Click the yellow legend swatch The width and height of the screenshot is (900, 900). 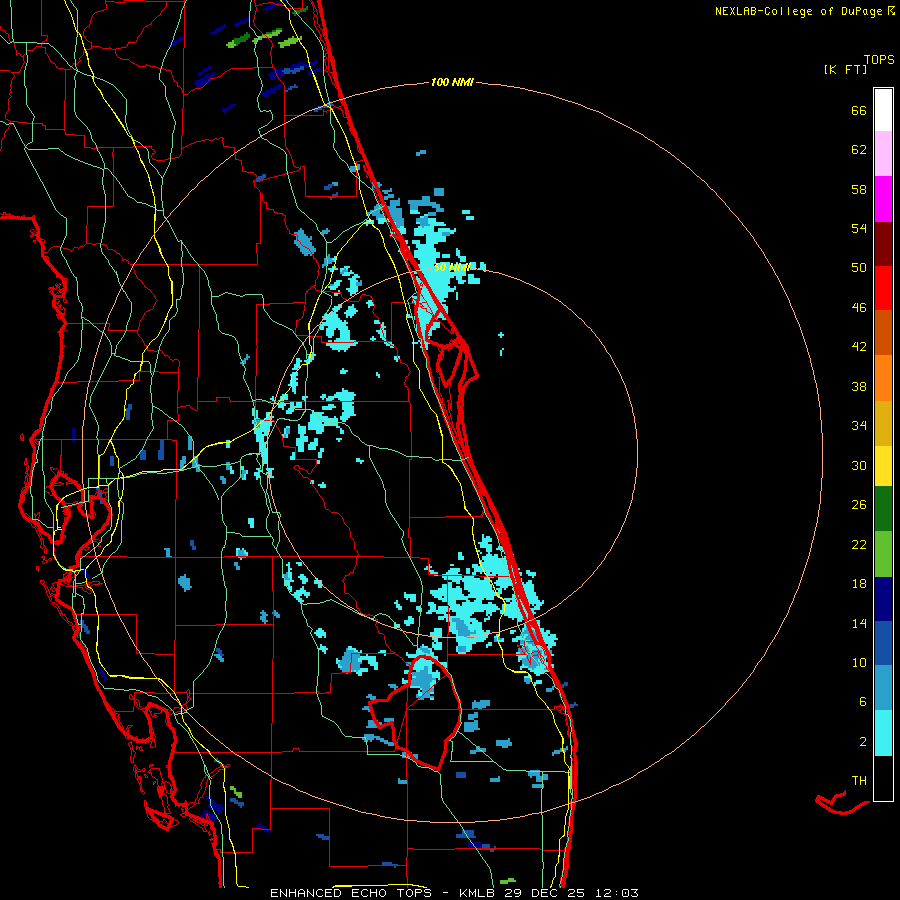point(883,466)
